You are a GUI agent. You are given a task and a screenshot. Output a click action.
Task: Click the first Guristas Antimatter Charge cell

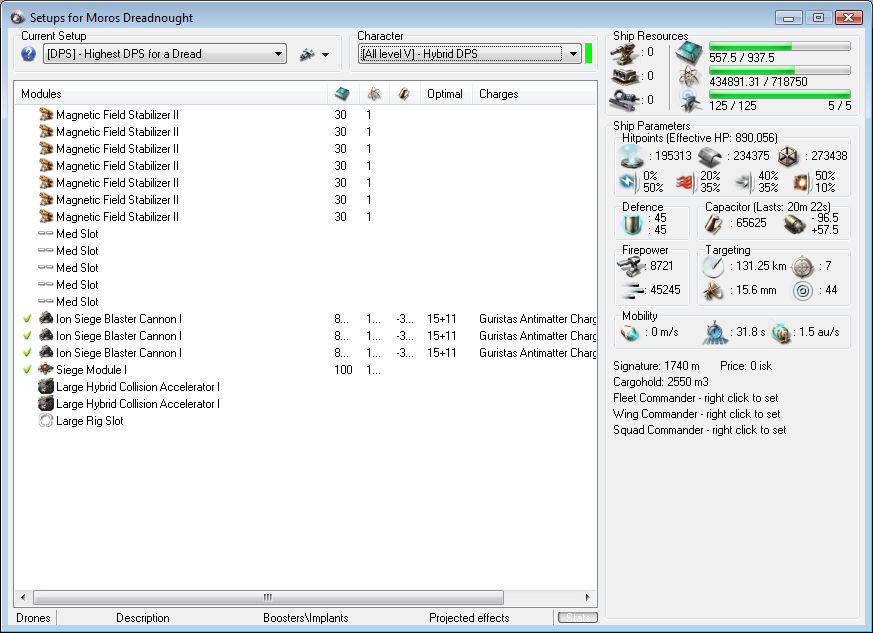pyautogui.click(x=537, y=319)
